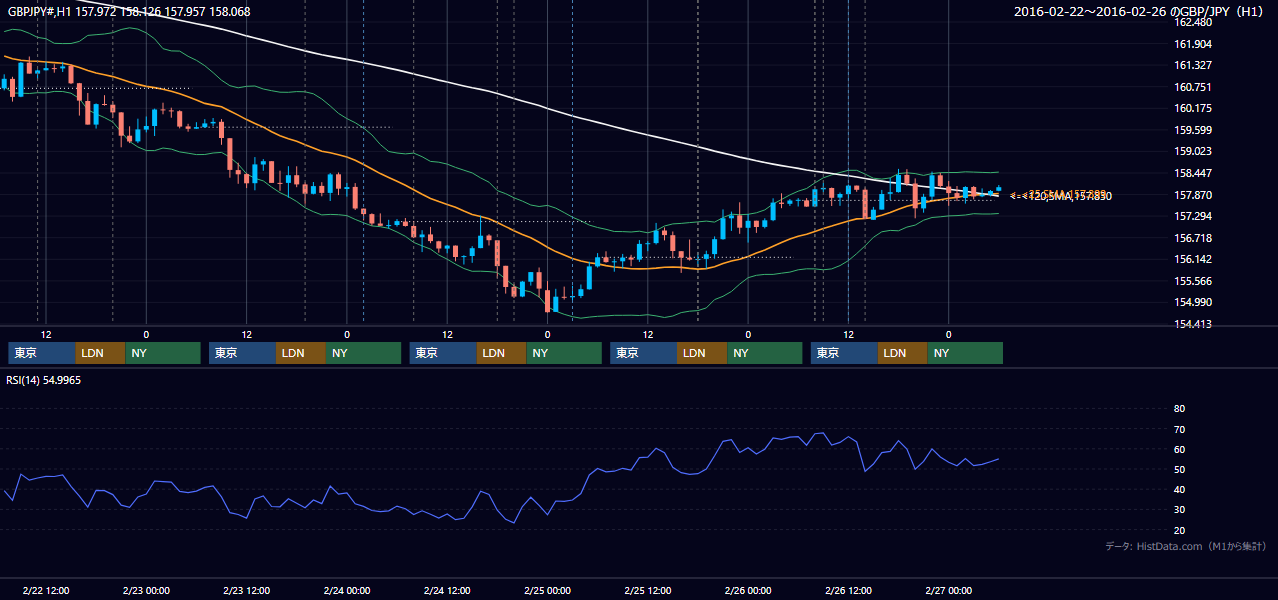
Task: Click the leftmost 東京 session block
Action: click(42, 353)
